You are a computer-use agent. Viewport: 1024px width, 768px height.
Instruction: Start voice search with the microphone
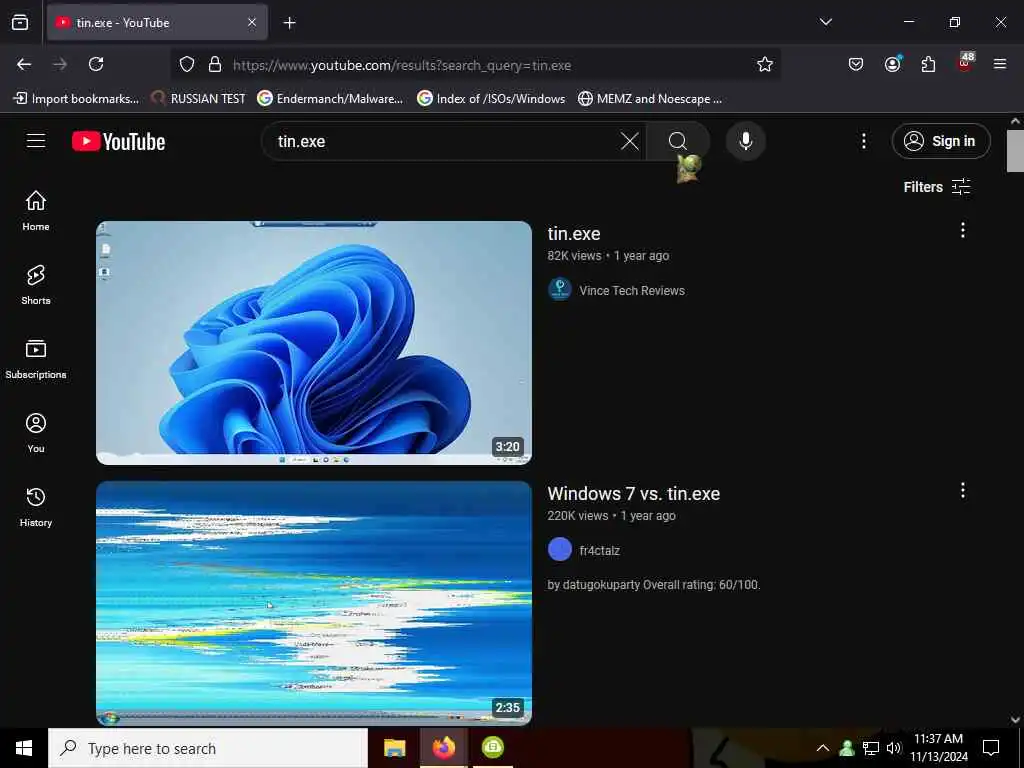point(746,141)
